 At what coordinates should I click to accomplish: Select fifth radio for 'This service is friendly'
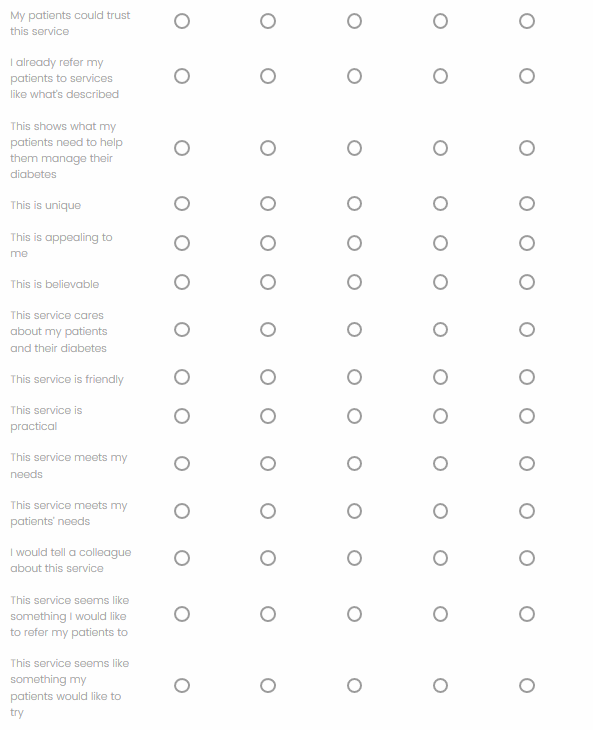click(x=526, y=377)
